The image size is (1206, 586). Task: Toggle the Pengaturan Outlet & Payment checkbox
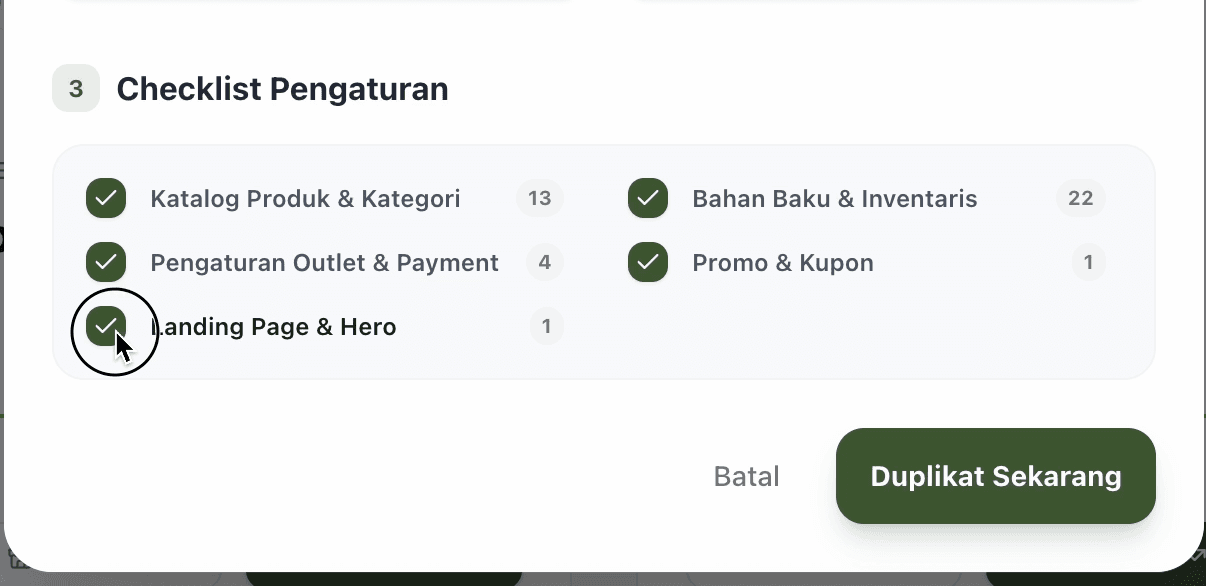coord(106,262)
